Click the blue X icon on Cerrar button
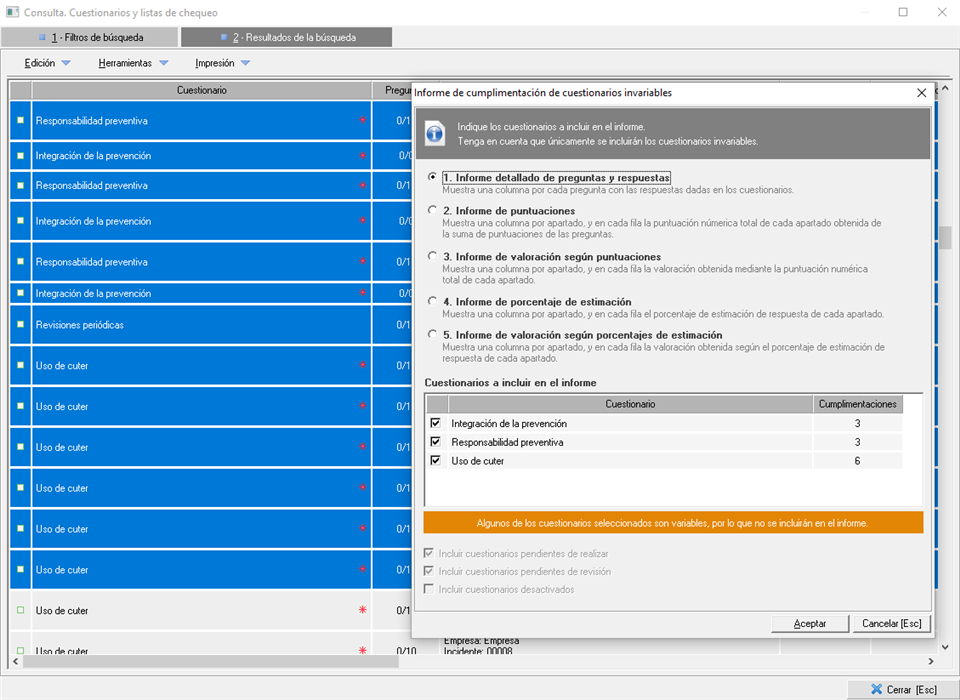This screenshot has height=700, width=960. [876, 689]
